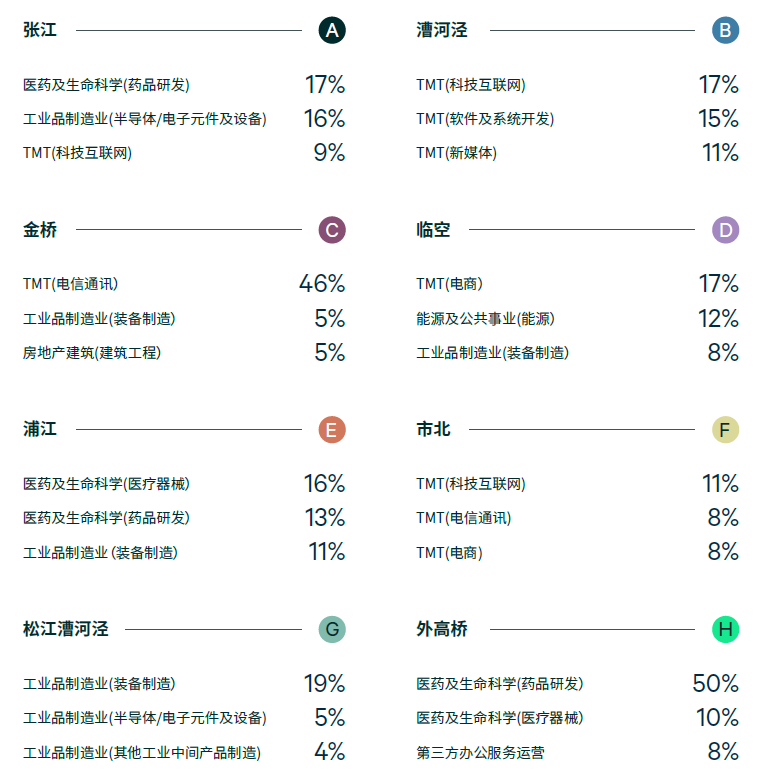Select the teal circle badge labeled G
Viewport: 769px width, 781px height.
click(332, 630)
